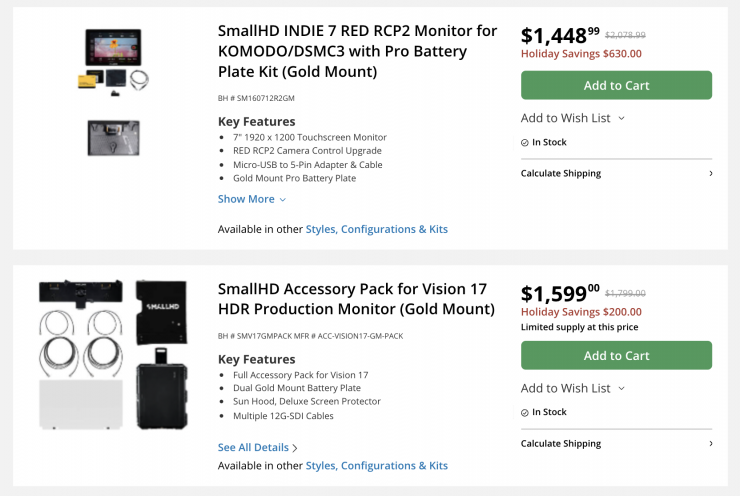Click In Stock checkmark icon for Accessory Pack
Image resolution: width=740 pixels, height=496 pixels.
coord(525,412)
